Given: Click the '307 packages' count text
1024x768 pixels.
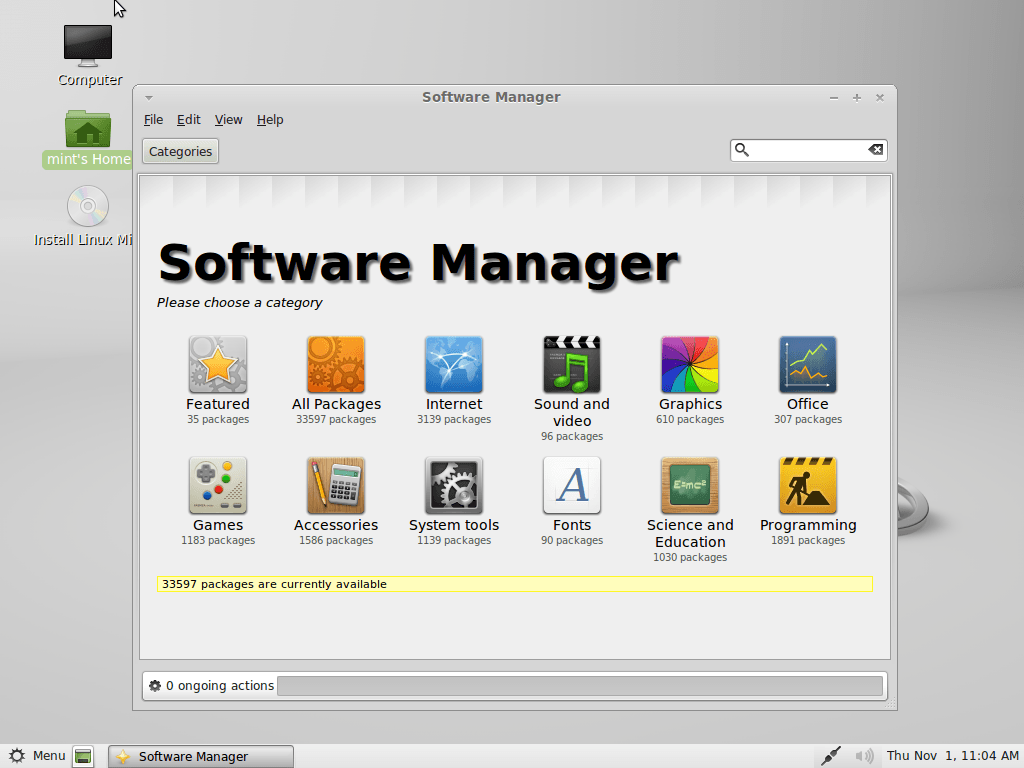Looking at the screenshot, I should [x=808, y=419].
